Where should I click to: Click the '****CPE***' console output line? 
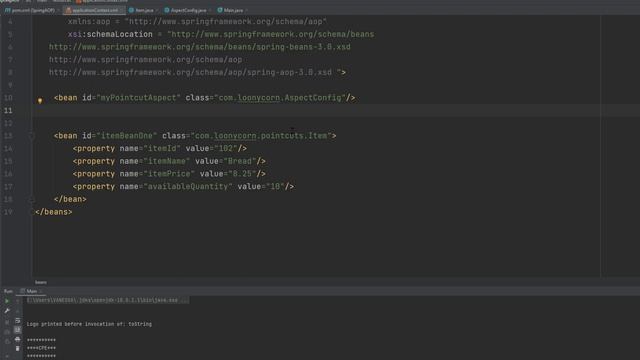[x=41, y=348]
